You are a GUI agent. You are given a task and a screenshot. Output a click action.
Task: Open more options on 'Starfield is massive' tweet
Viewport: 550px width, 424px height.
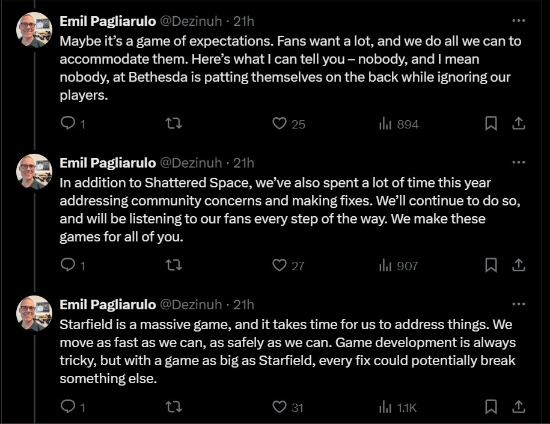coord(518,304)
